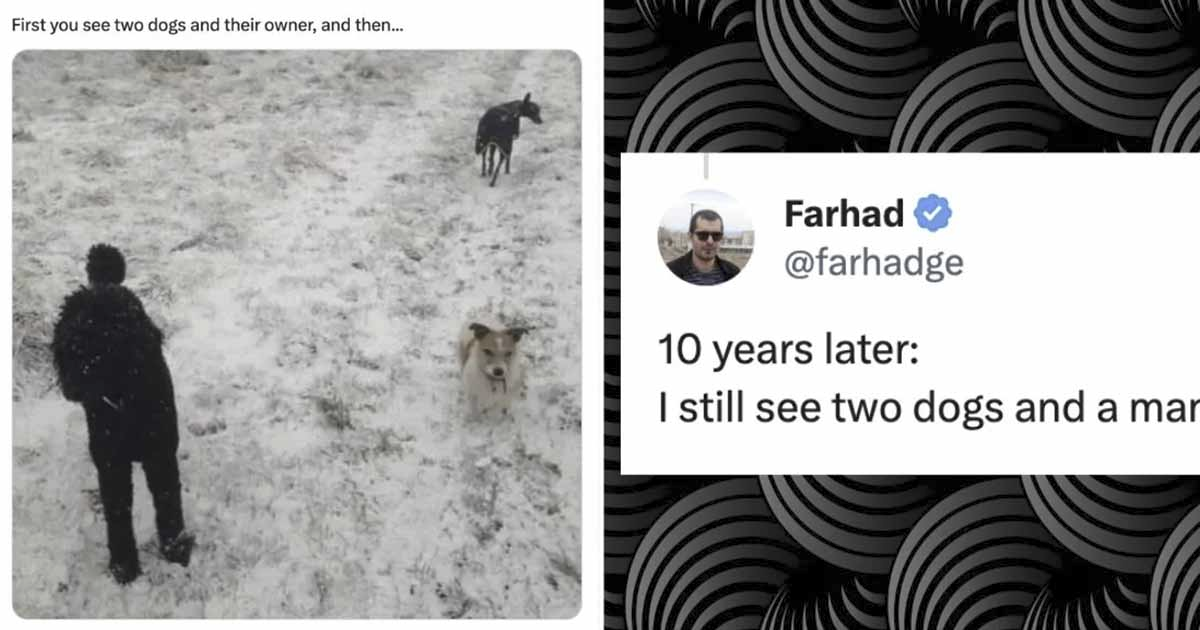Click the spiral pattern below the tweet card
1200x630 pixels.
click(900, 552)
